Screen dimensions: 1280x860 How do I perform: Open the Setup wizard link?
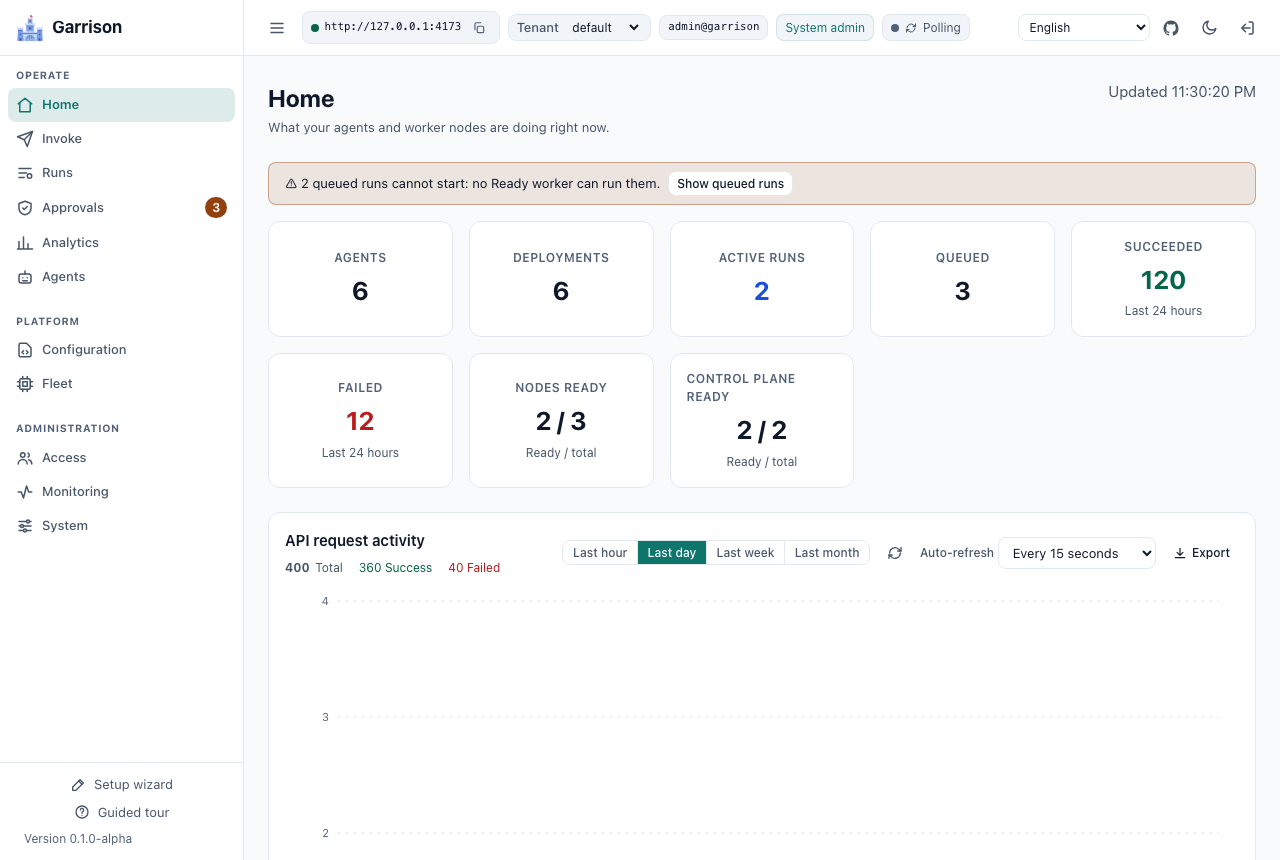click(121, 785)
